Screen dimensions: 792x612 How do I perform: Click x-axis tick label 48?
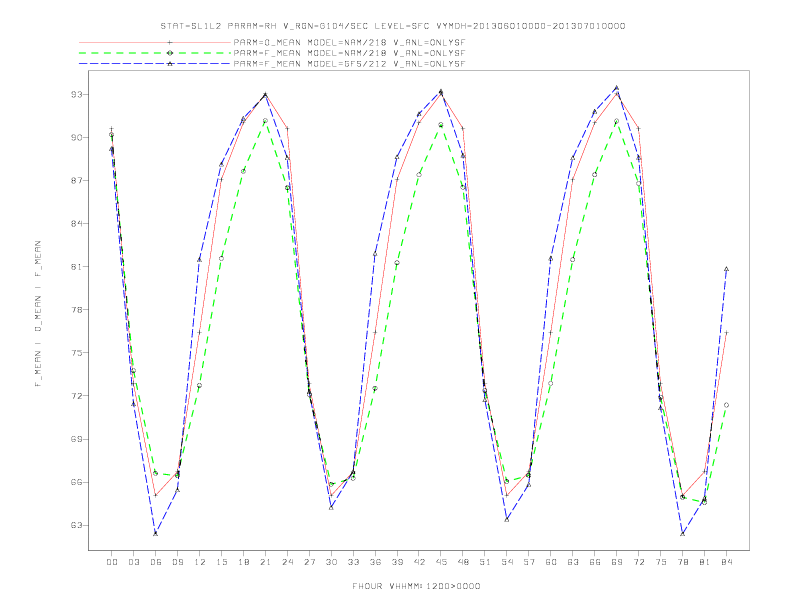[463, 562]
